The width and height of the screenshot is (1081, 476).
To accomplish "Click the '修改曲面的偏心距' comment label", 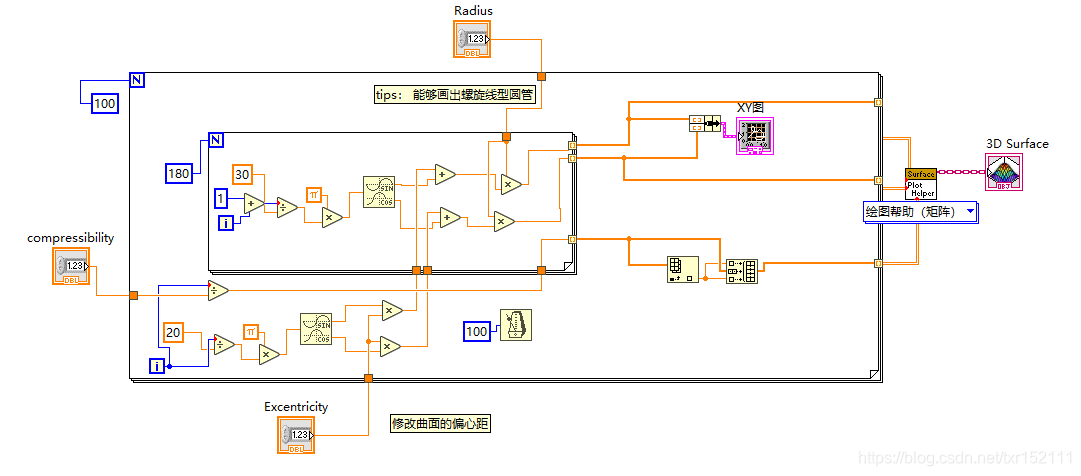I will pyautogui.click(x=441, y=424).
